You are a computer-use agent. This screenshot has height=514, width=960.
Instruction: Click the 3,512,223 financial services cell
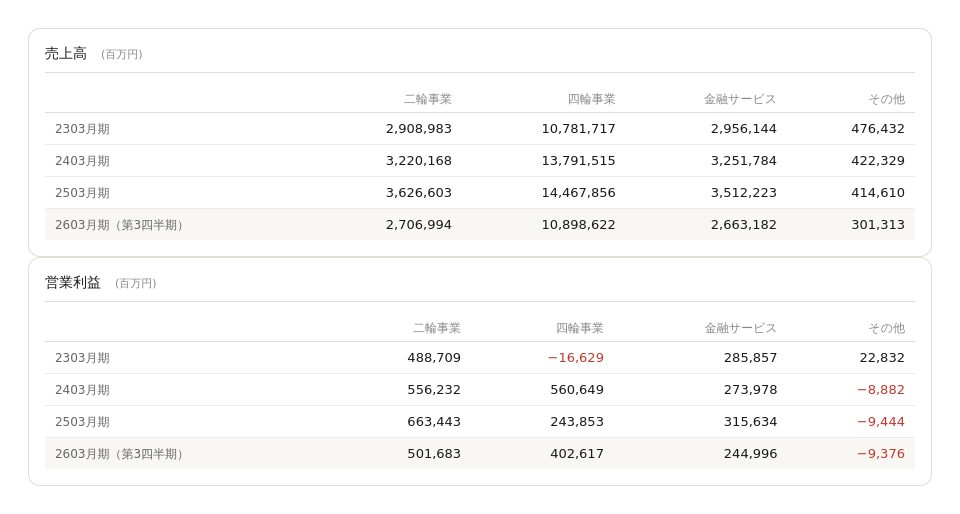pyautogui.click(x=743, y=193)
